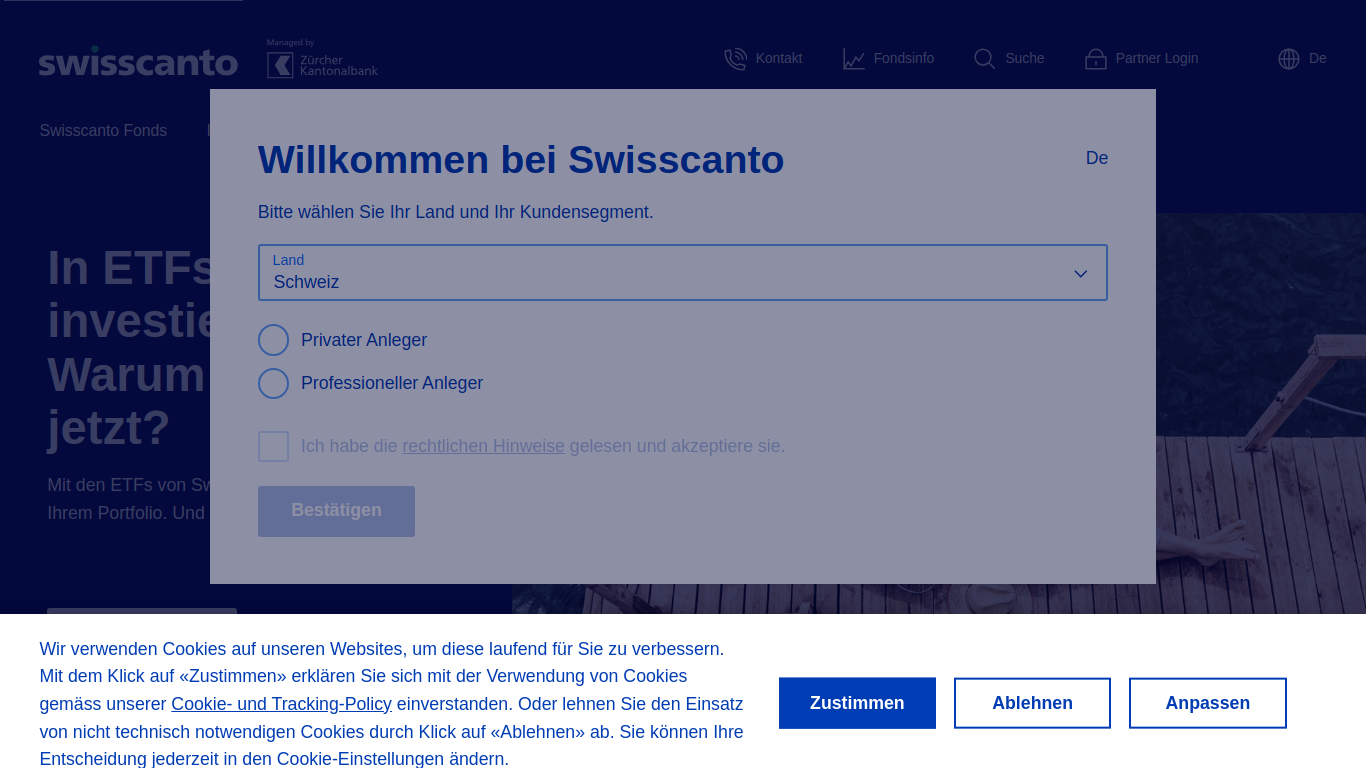
Task: Click the Bestätigen button
Action: [x=336, y=511]
